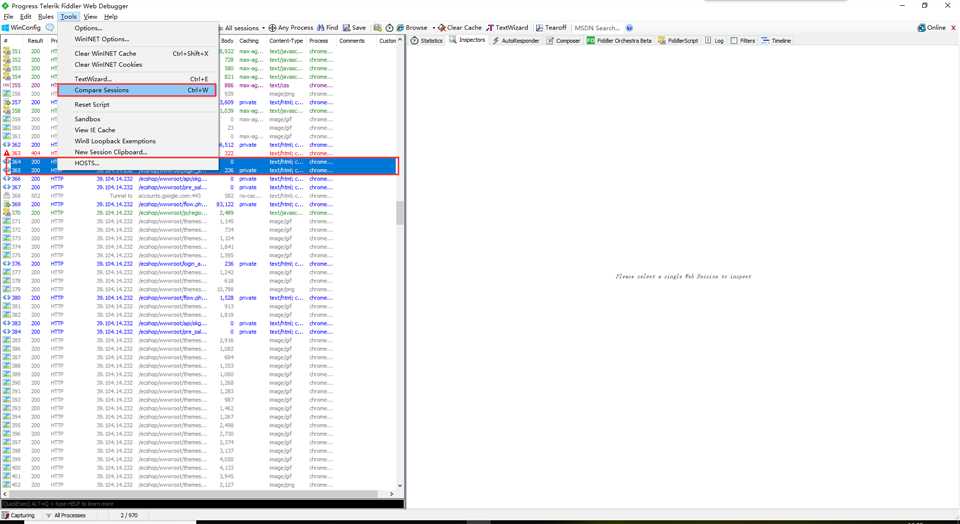Select Compare Sessions menu item

(137, 90)
